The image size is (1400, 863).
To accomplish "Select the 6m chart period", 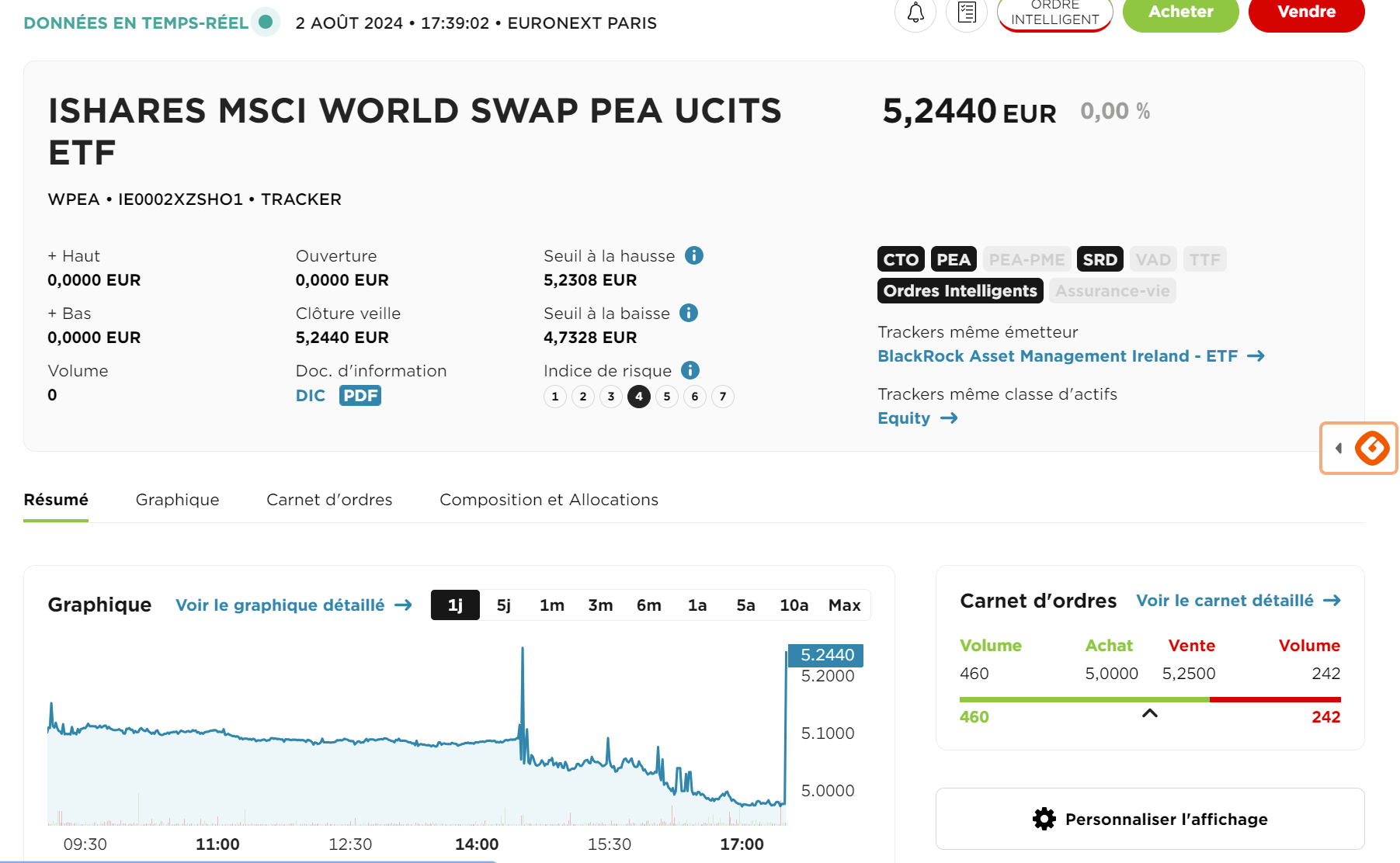I will click(x=649, y=605).
